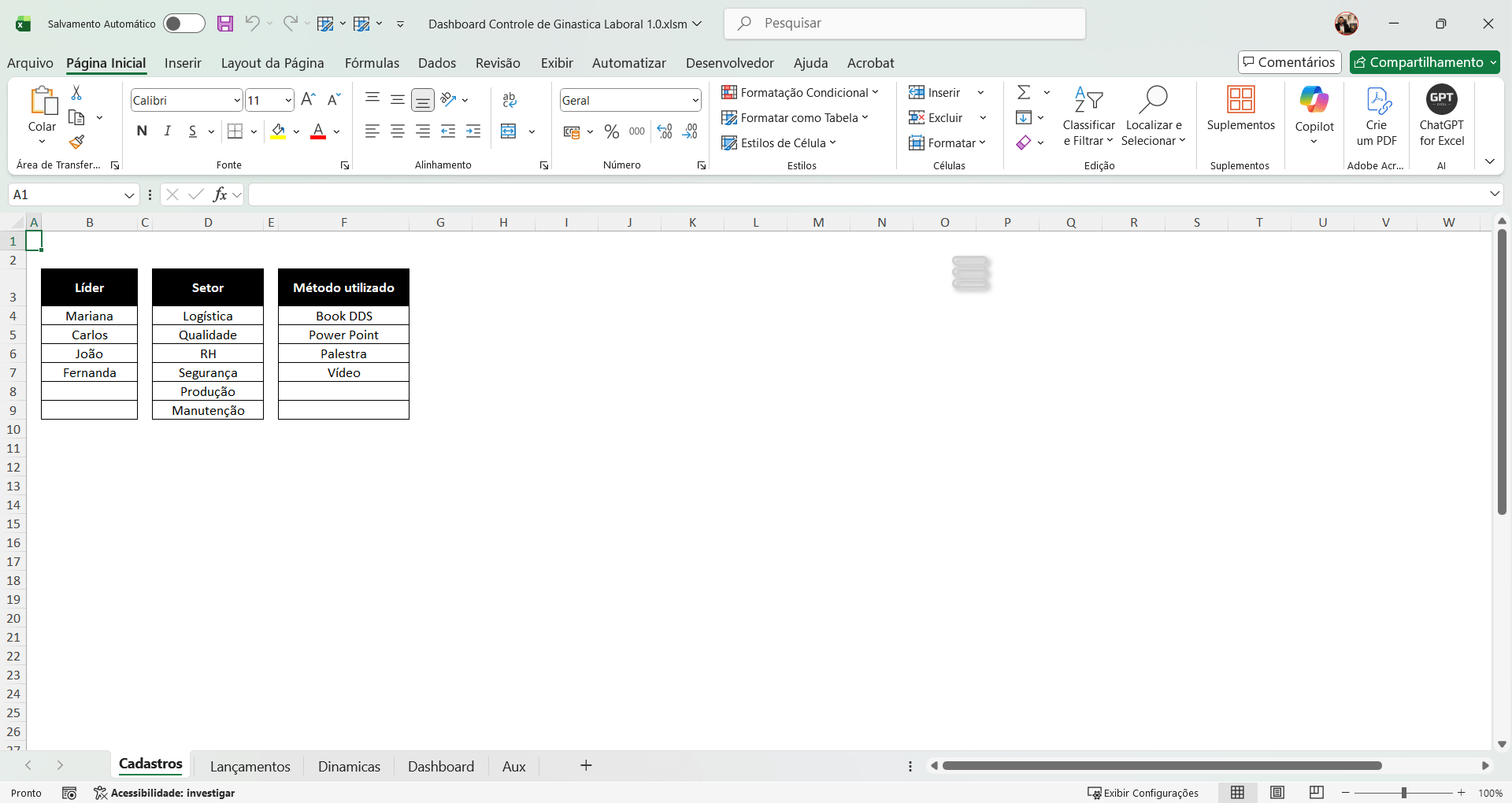Open Classificar e Filtrar tool
This screenshot has width=1512, height=803.
(1088, 117)
